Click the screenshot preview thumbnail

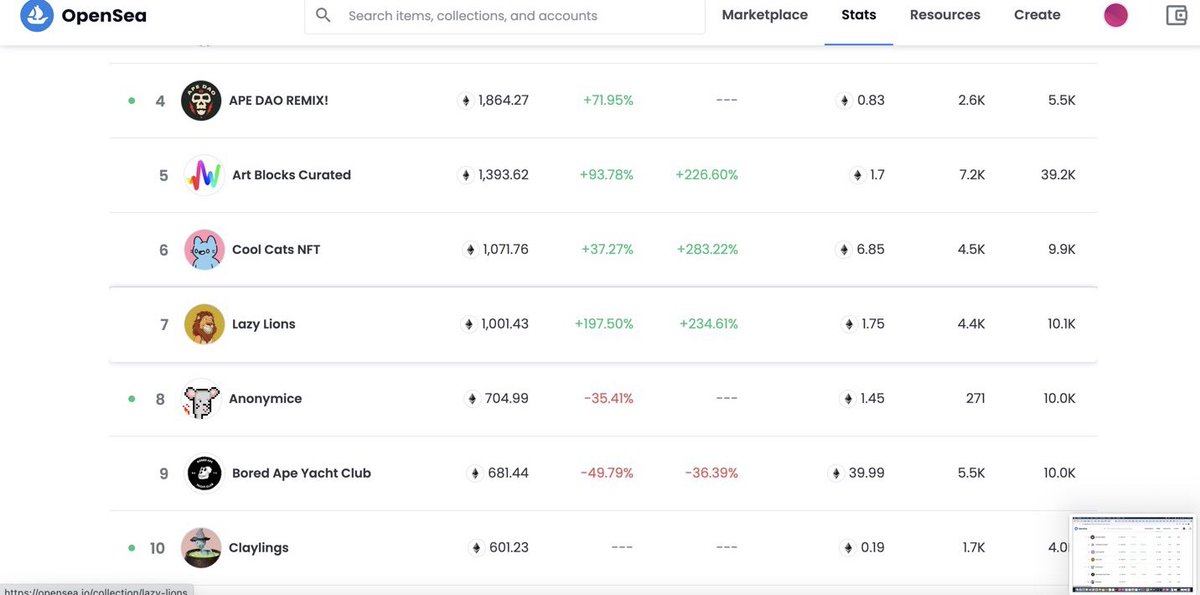pyautogui.click(x=1131, y=551)
